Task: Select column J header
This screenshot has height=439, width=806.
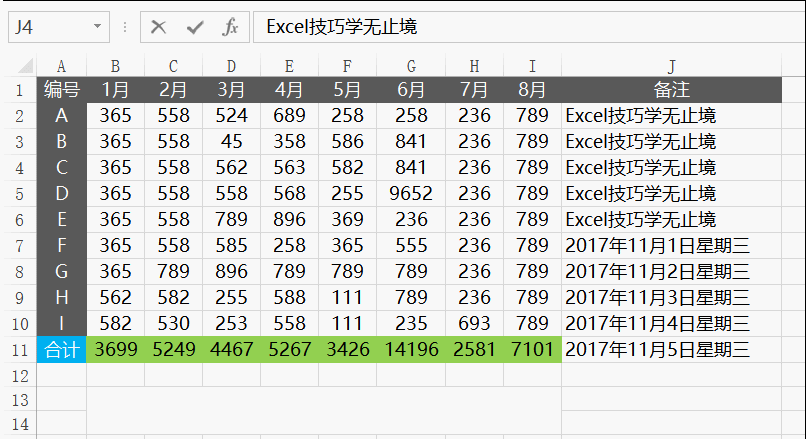Action: click(671, 66)
